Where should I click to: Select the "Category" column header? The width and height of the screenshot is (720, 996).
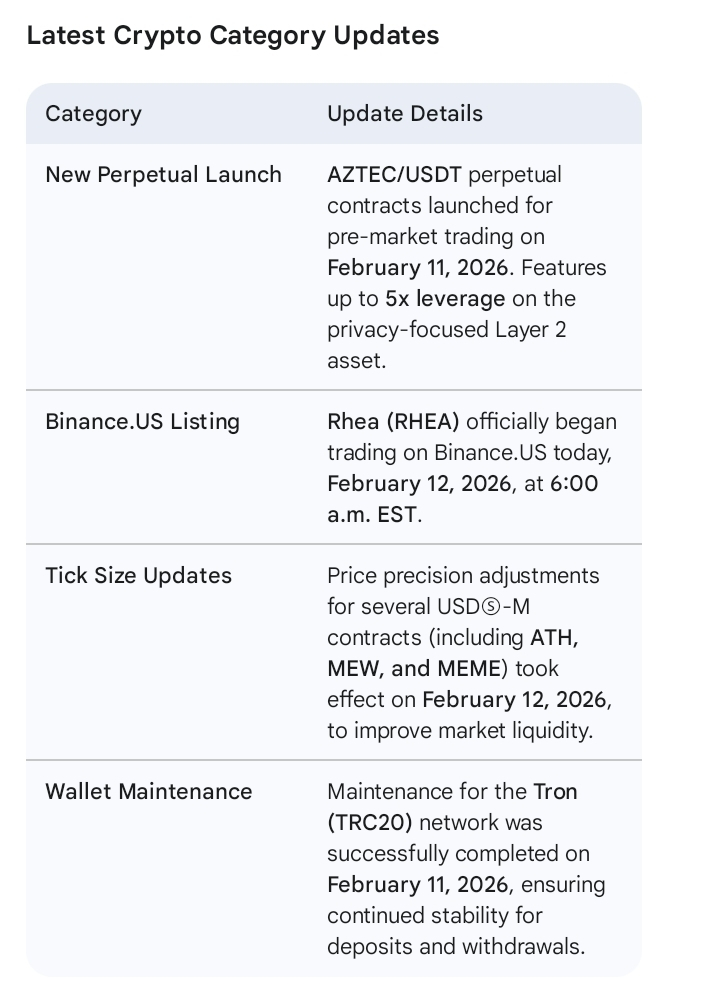[x=93, y=114]
